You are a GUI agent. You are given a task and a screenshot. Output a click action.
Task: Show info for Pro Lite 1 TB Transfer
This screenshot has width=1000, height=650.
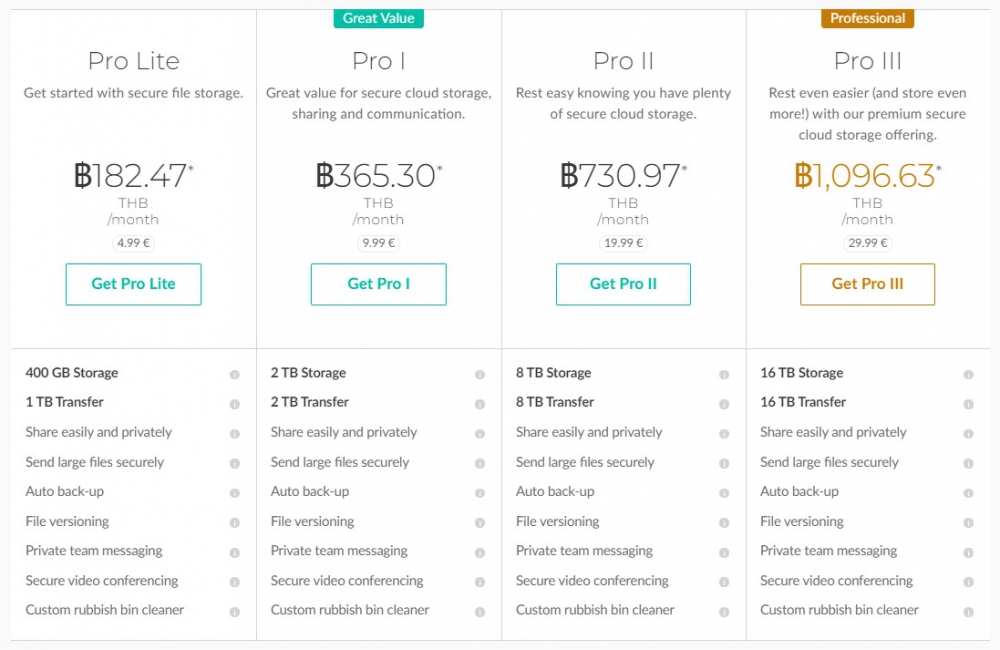[x=235, y=404]
